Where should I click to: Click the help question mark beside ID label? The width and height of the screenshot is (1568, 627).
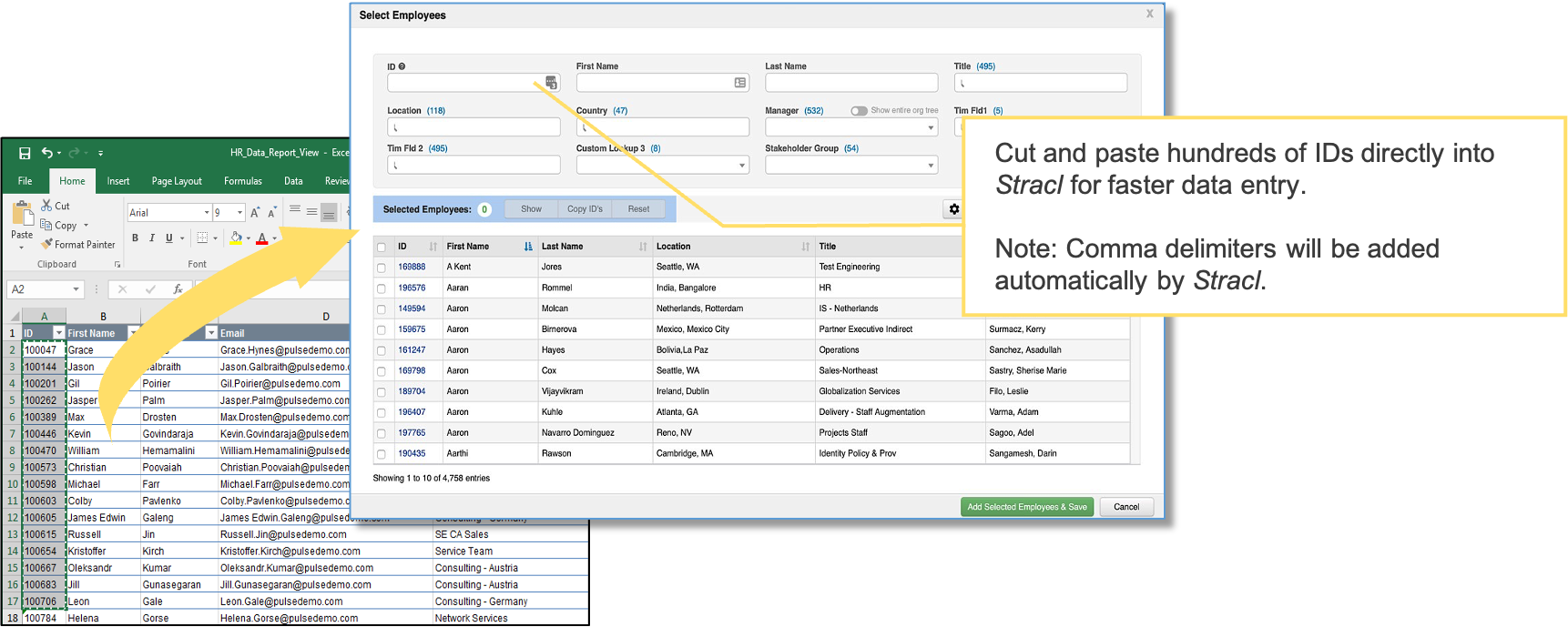tap(402, 66)
